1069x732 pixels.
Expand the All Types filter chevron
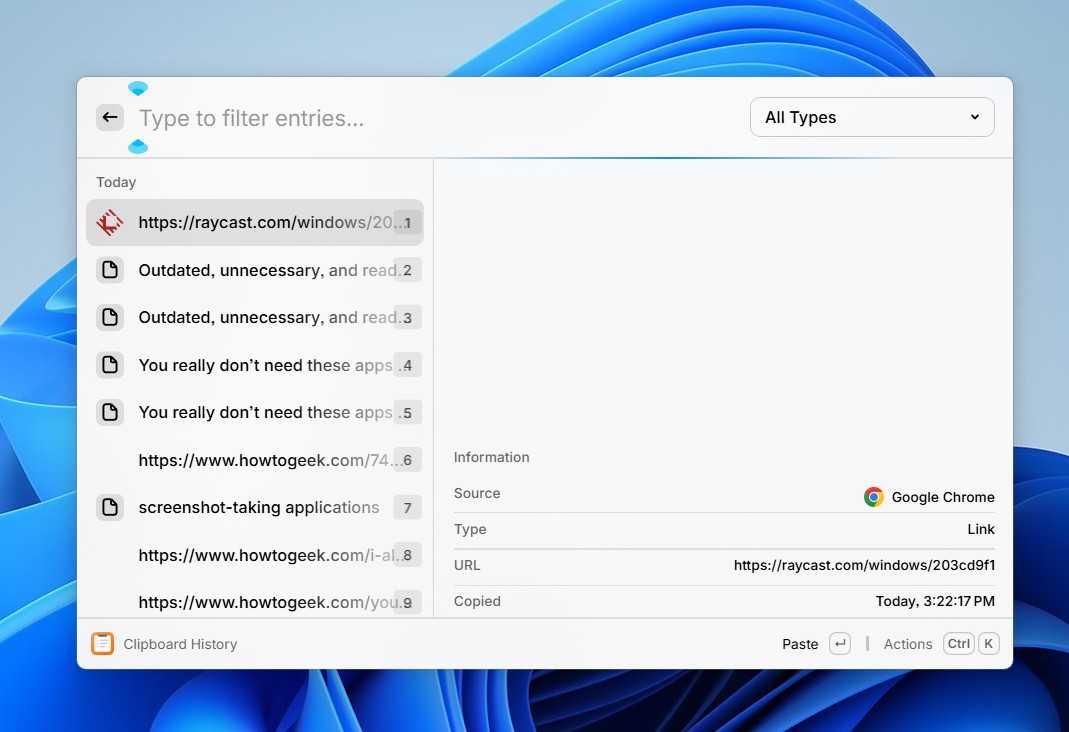click(974, 117)
